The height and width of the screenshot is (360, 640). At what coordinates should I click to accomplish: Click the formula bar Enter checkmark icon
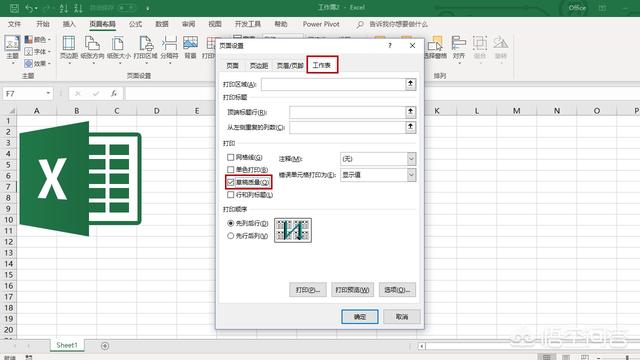96,94
